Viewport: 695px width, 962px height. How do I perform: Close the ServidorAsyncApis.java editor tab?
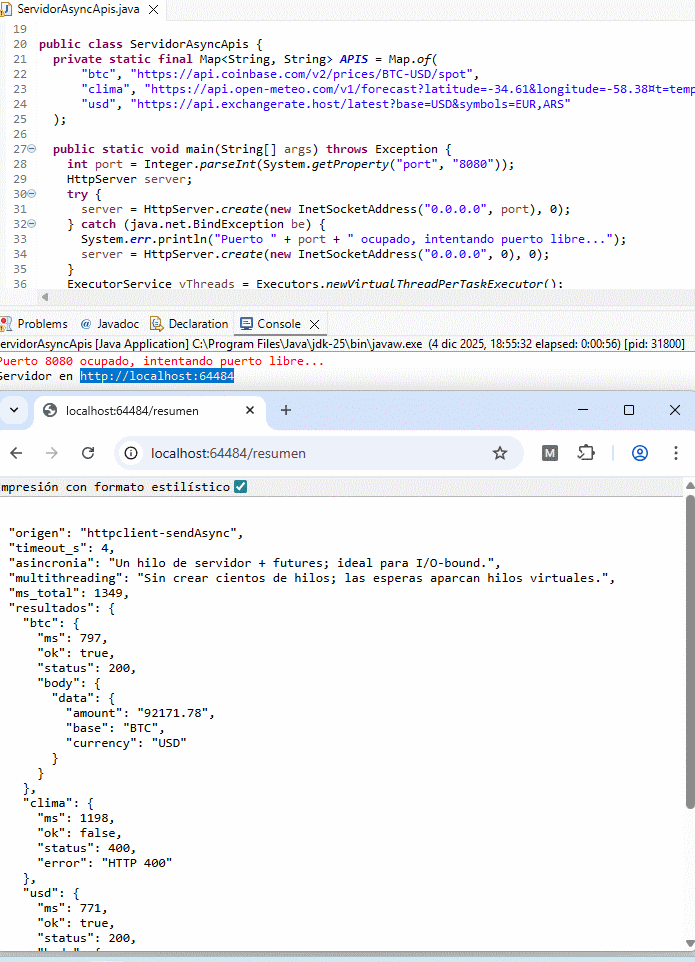153,9
